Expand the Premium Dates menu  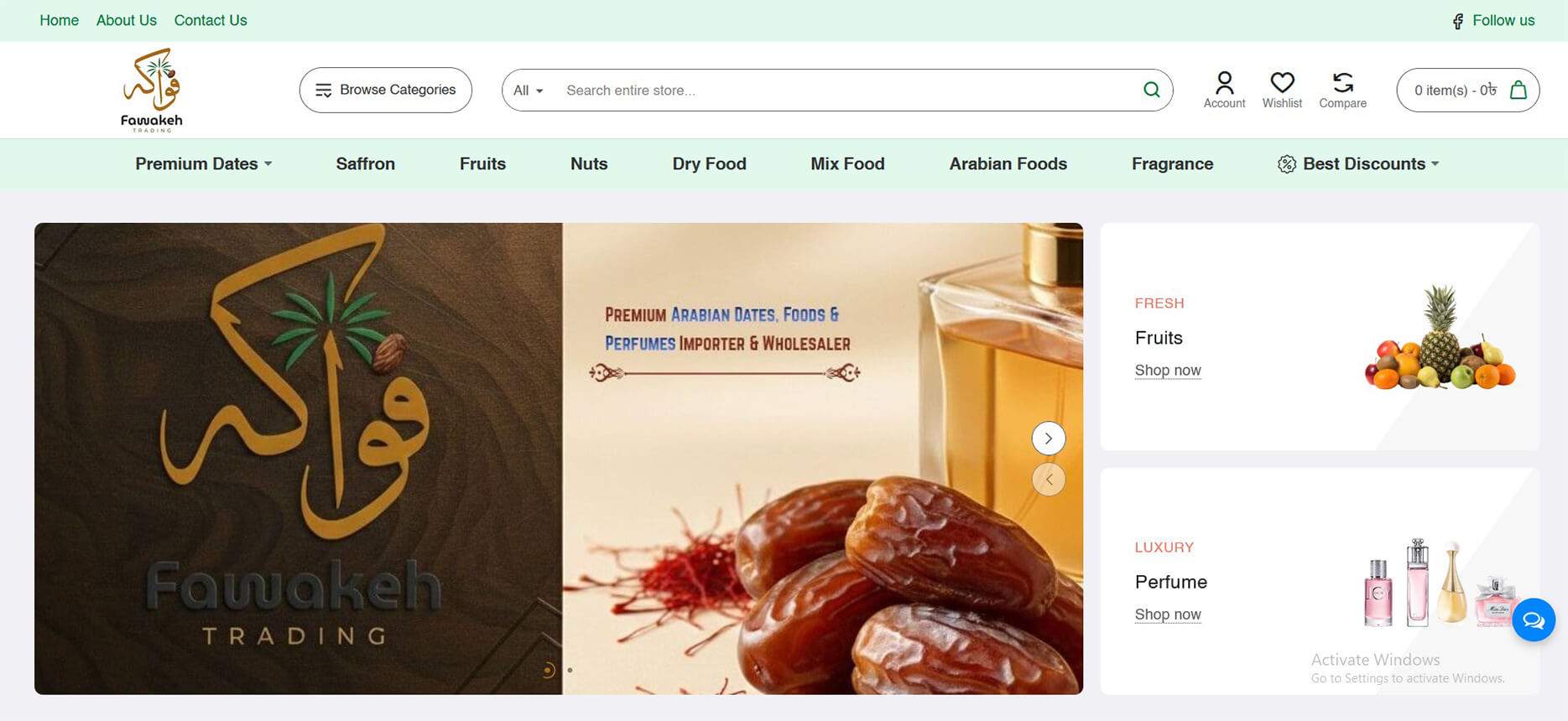(204, 163)
